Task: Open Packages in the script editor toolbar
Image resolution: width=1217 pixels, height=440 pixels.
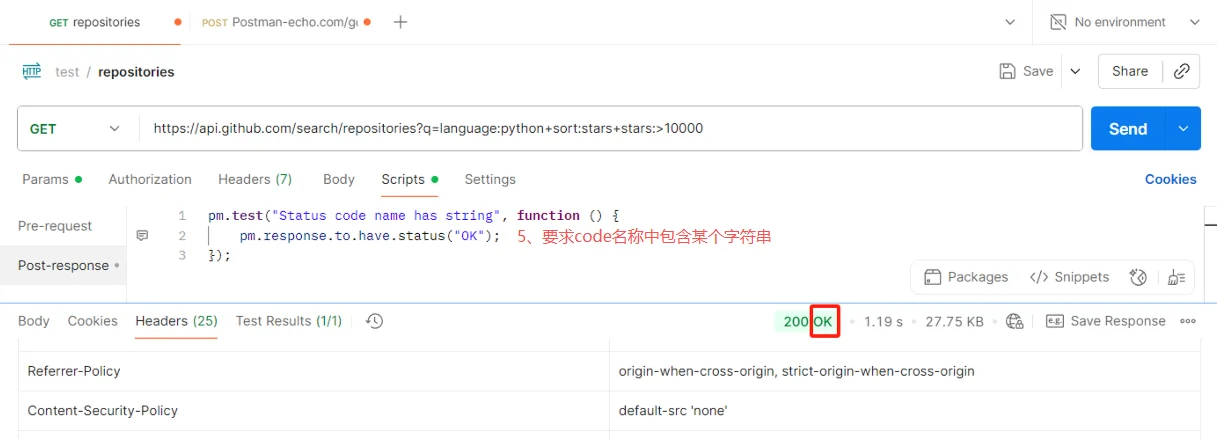Action: [x=966, y=277]
